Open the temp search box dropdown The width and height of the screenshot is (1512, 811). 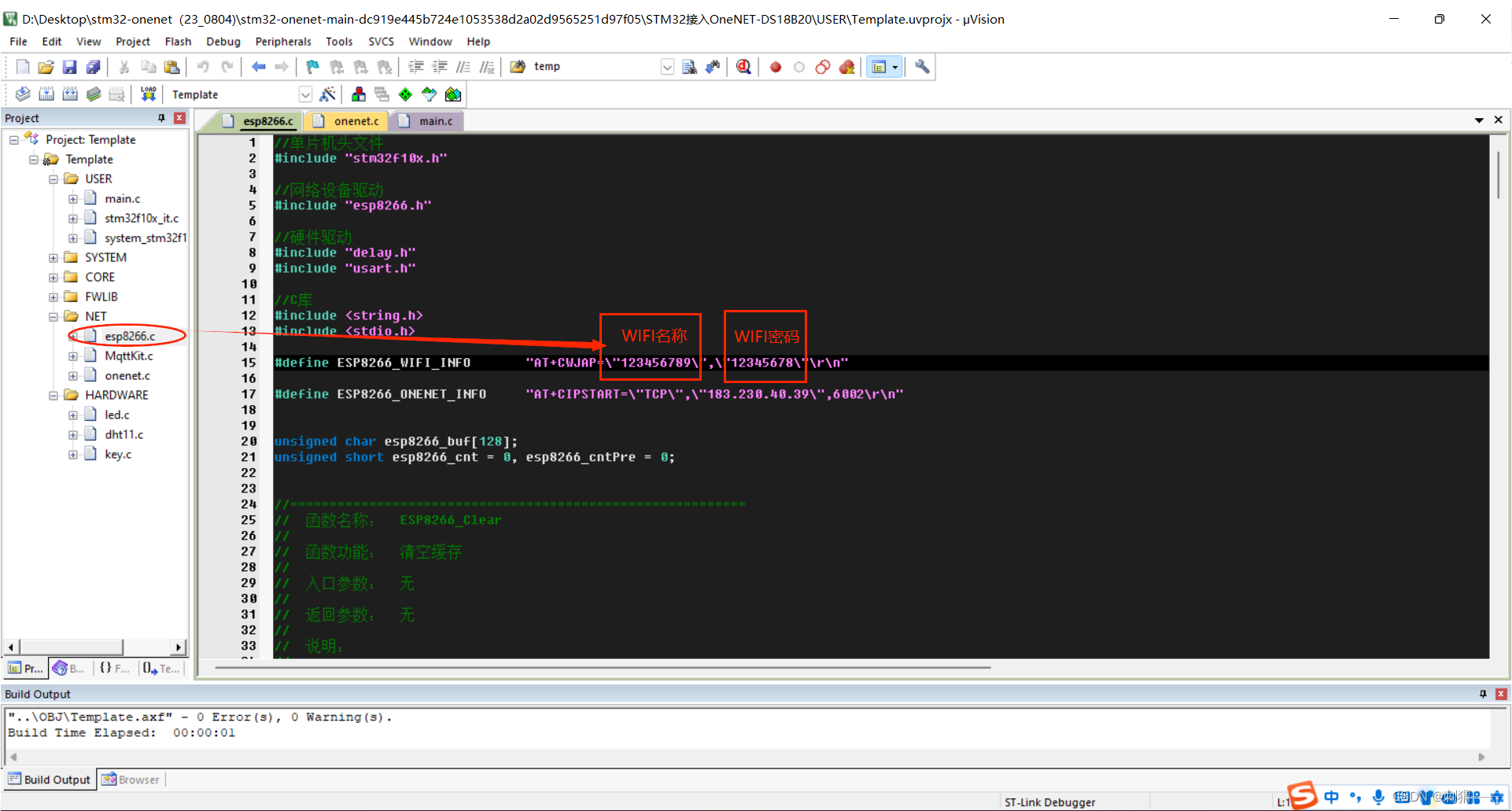[x=667, y=67]
